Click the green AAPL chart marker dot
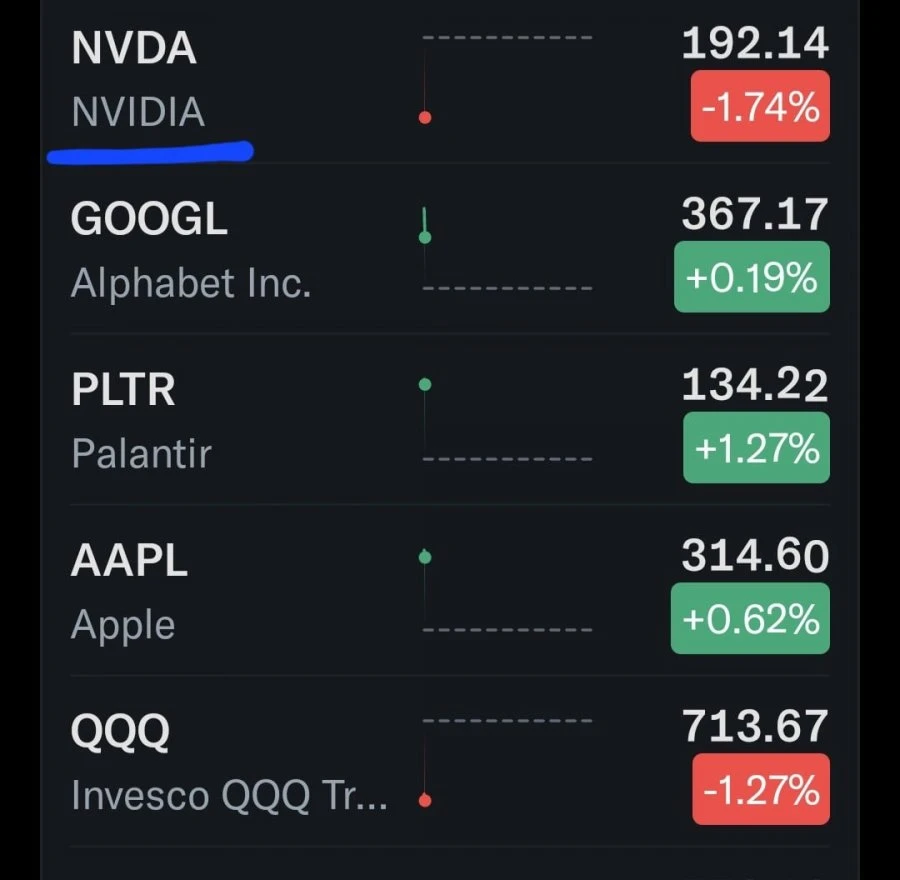 pyautogui.click(x=425, y=557)
